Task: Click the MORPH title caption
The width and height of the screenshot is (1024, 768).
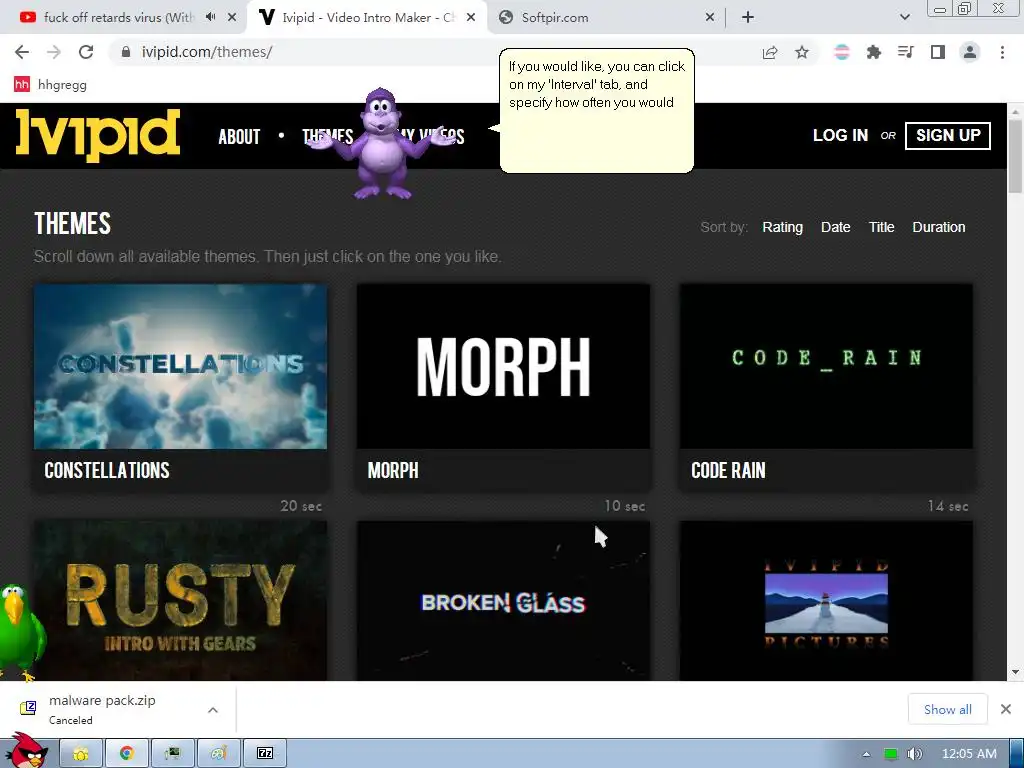Action: [392, 470]
